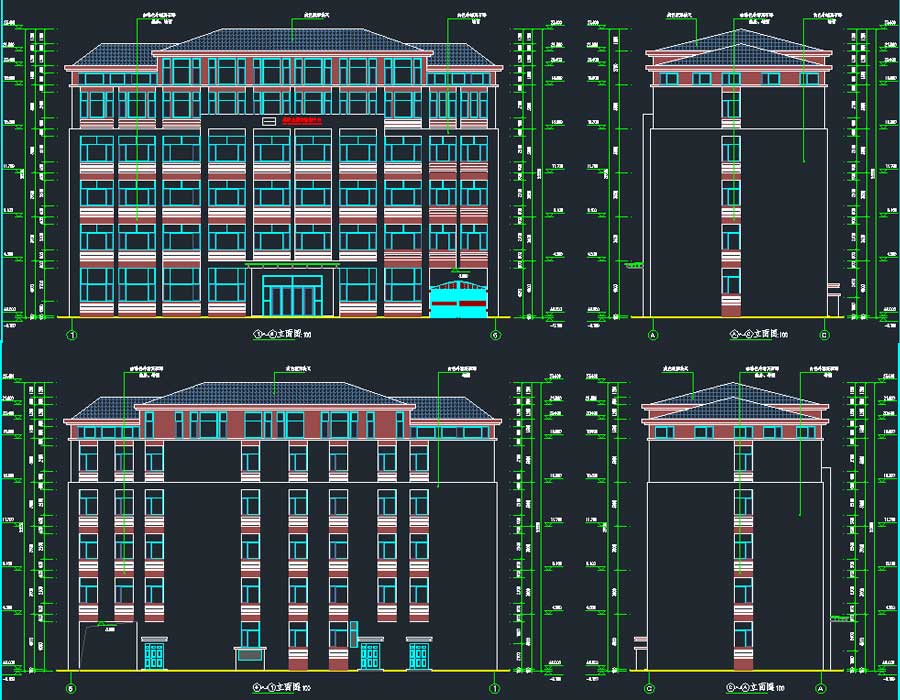Select grid bubble 6 under the bottom-left elevation
Image resolution: width=900 pixels, height=700 pixels.
pos(72,688)
